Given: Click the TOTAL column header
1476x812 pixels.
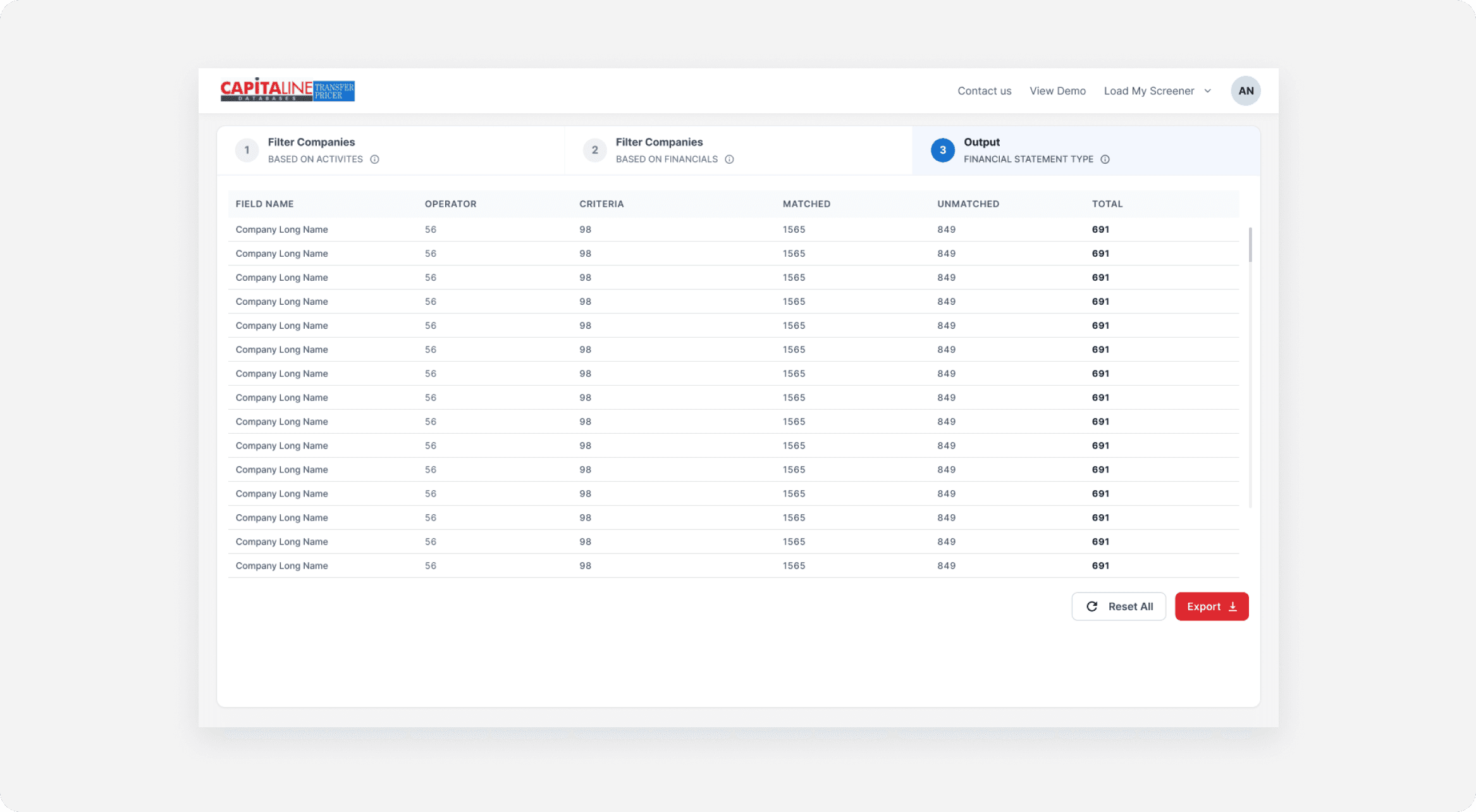Looking at the screenshot, I should [x=1107, y=204].
